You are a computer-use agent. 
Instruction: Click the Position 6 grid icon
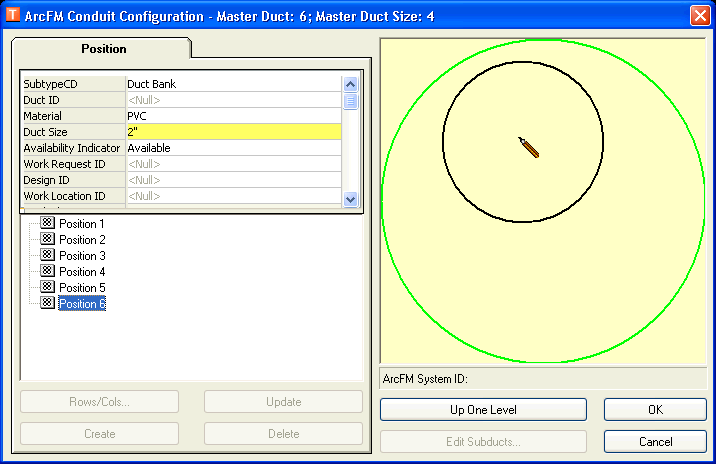pyautogui.click(x=47, y=303)
